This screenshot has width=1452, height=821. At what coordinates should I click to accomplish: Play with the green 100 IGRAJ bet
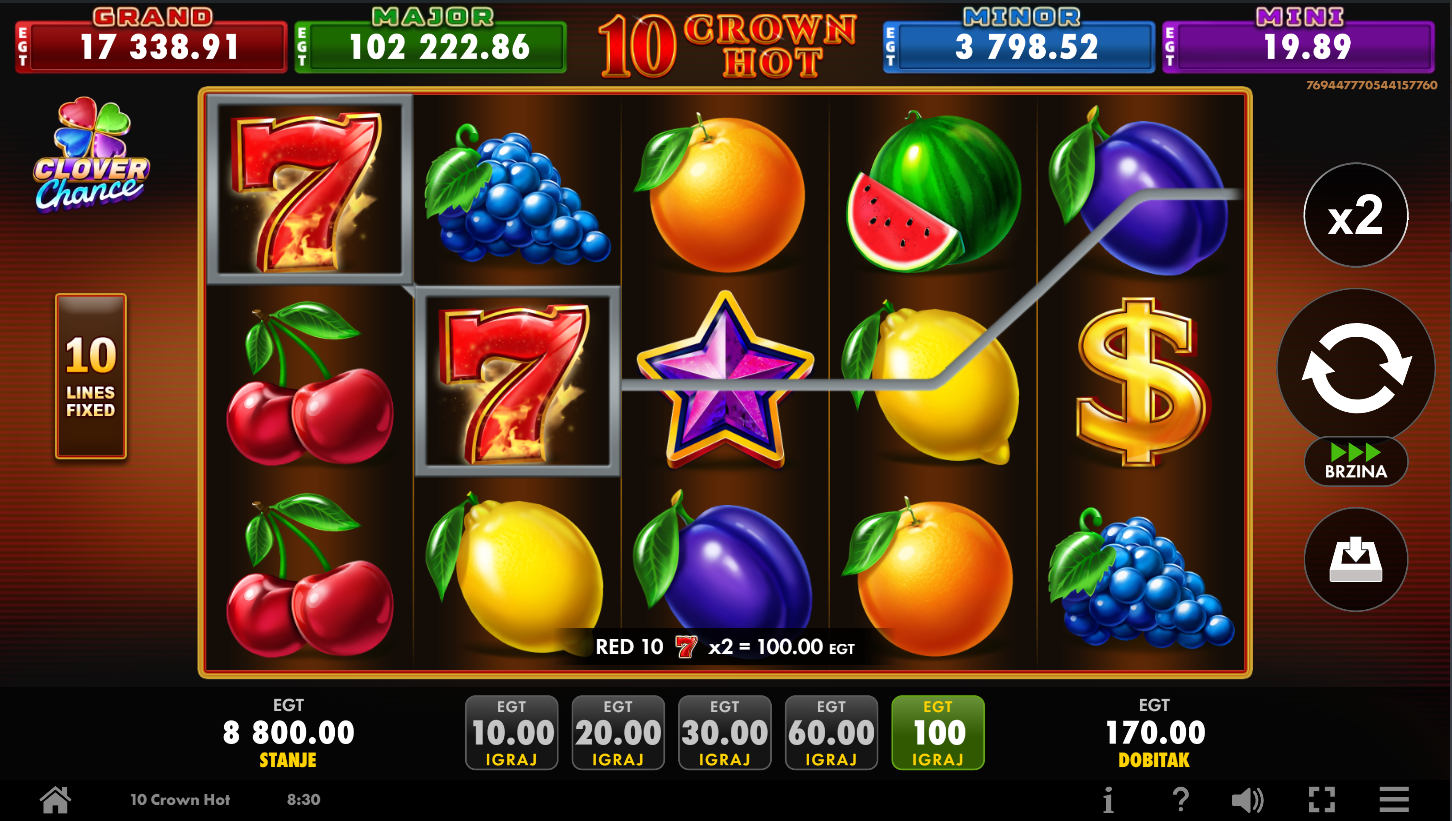tap(938, 733)
